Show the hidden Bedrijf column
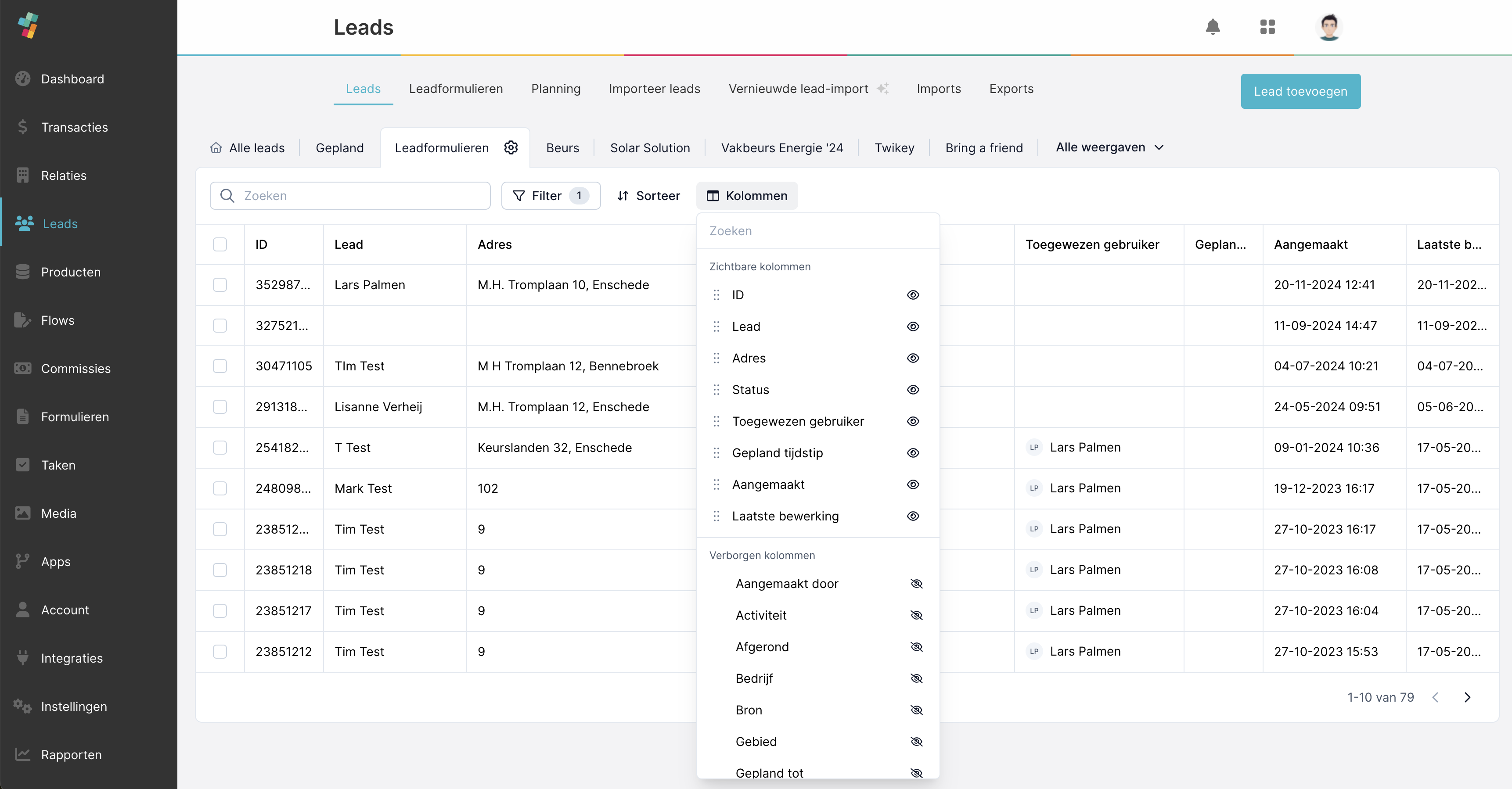This screenshot has height=789, width=1512. 916,678
